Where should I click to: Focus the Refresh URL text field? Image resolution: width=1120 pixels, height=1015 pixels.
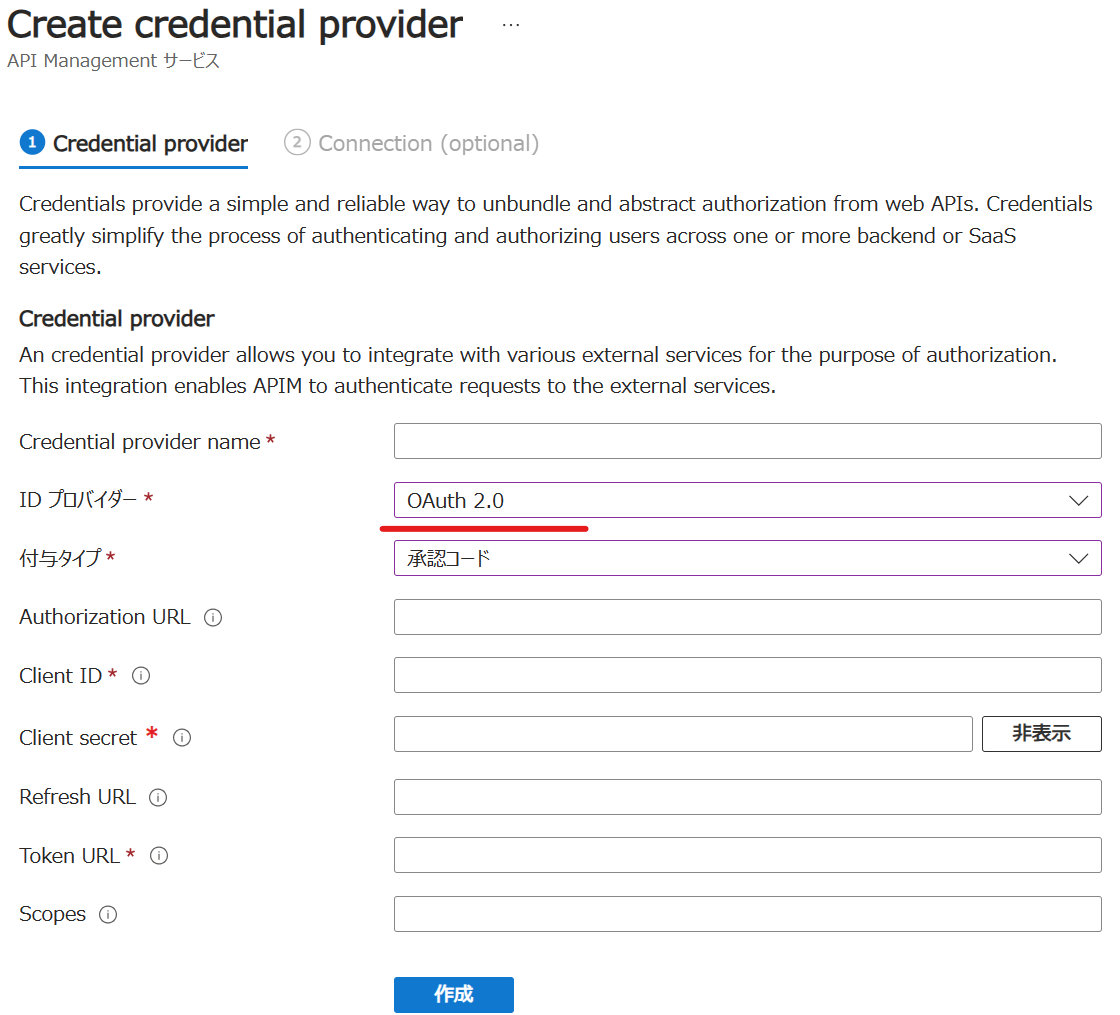click(x=747, y=797)
